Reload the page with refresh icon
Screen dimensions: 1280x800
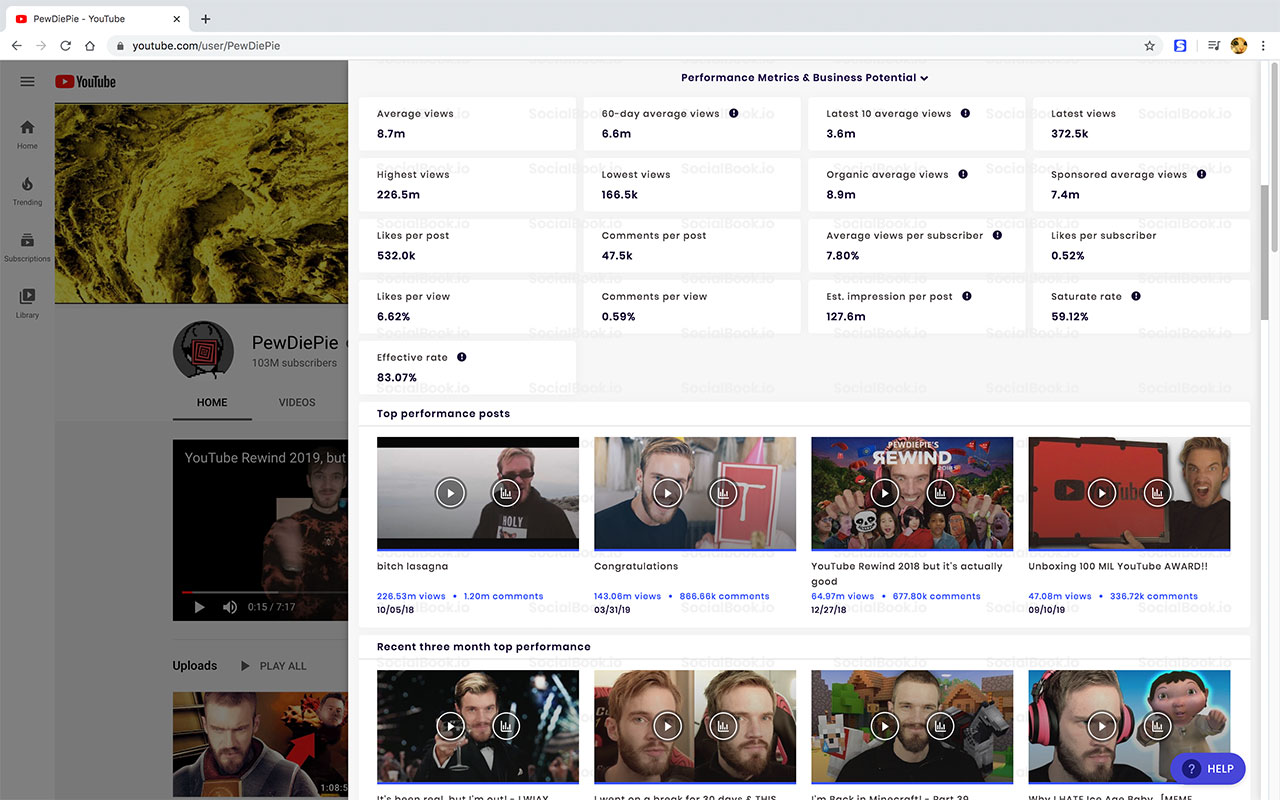[x=66, y=46]
